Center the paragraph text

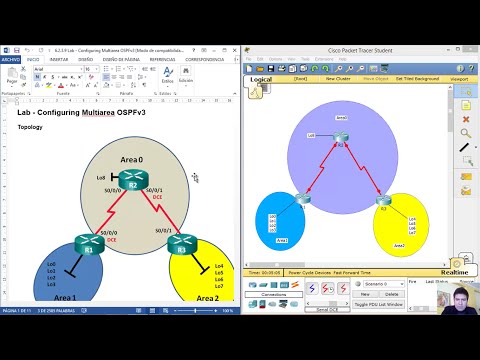[x=114, y=77]
